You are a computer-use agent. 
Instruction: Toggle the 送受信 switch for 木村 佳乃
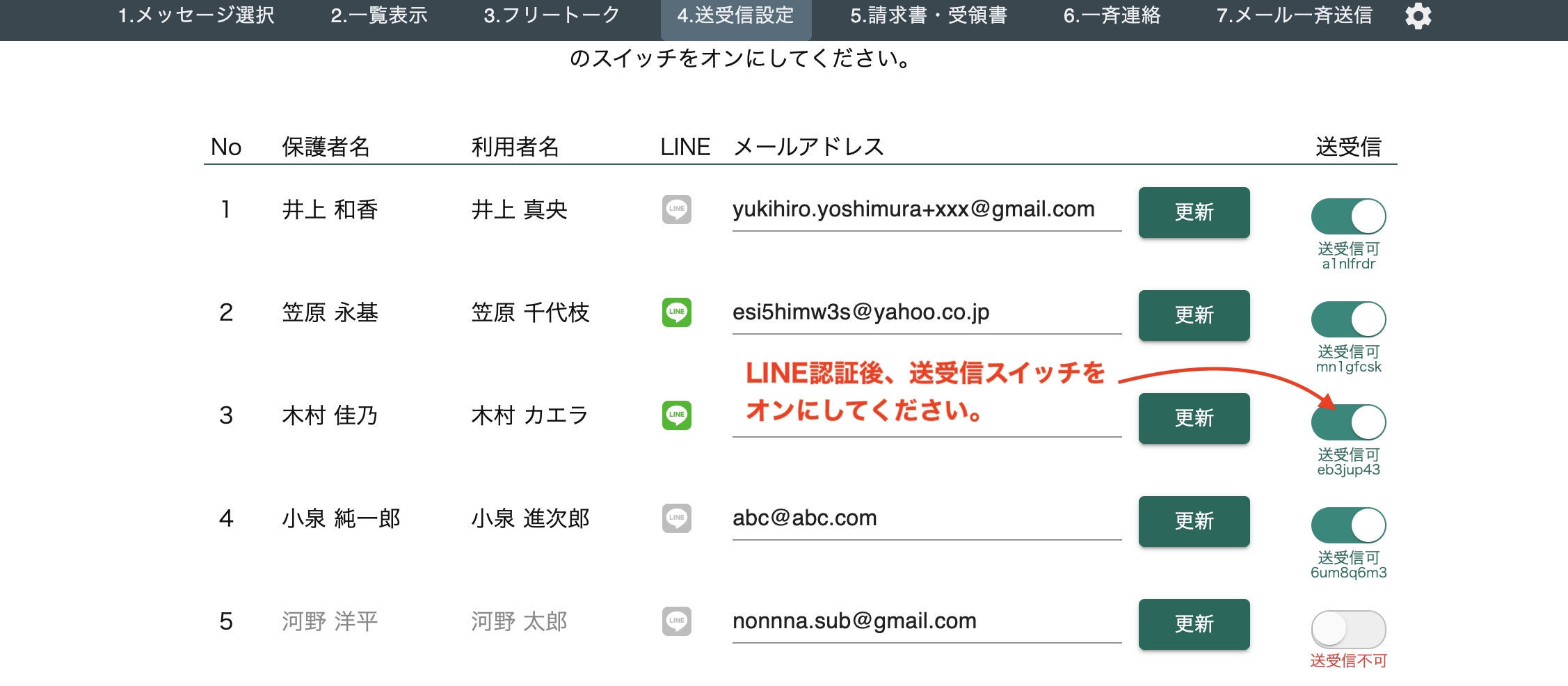1348,422
